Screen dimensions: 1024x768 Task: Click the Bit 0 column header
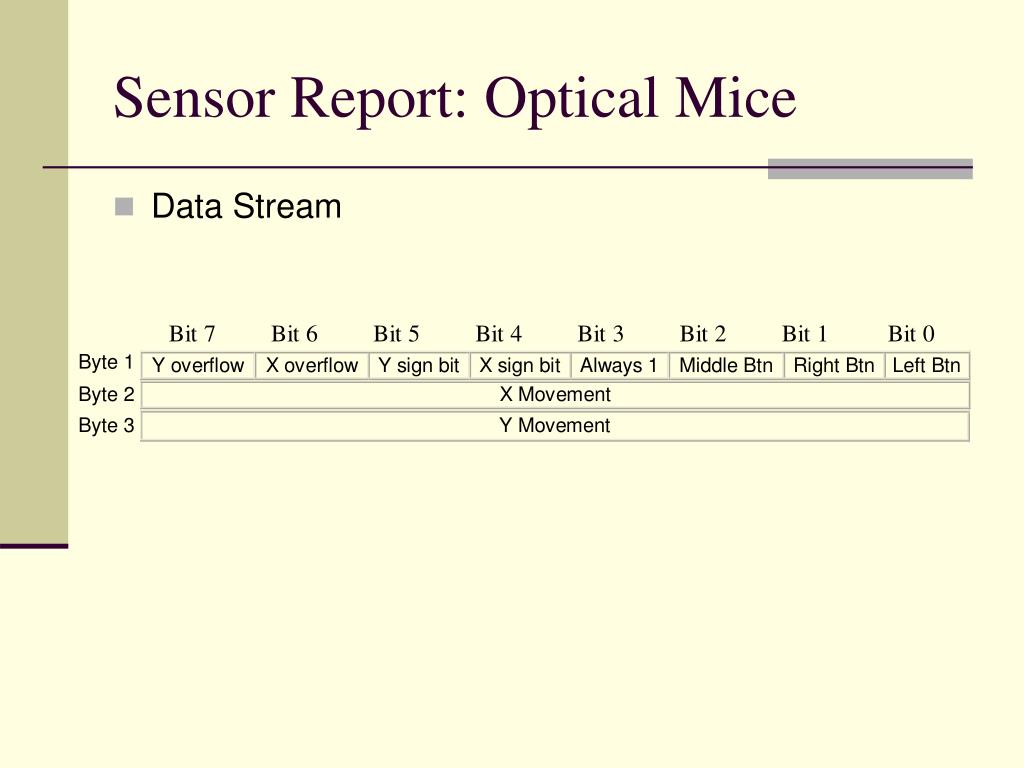[x=911, y=334]
